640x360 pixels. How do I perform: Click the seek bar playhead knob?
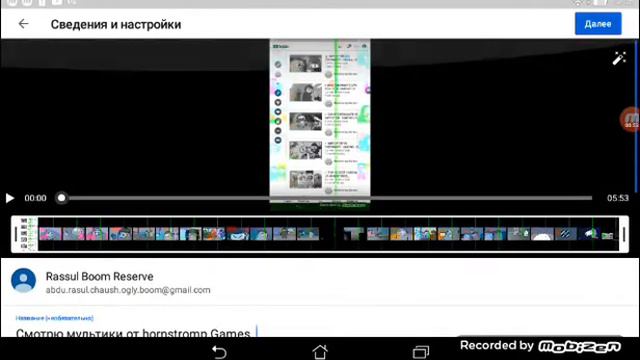(x=61, y=198)
